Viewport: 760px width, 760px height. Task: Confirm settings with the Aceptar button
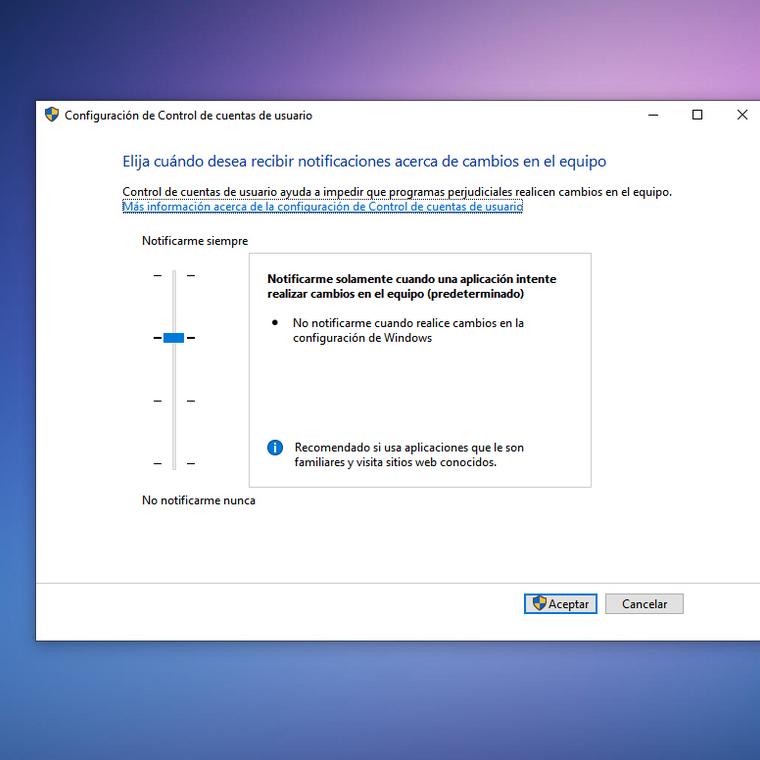pos(561,604)
